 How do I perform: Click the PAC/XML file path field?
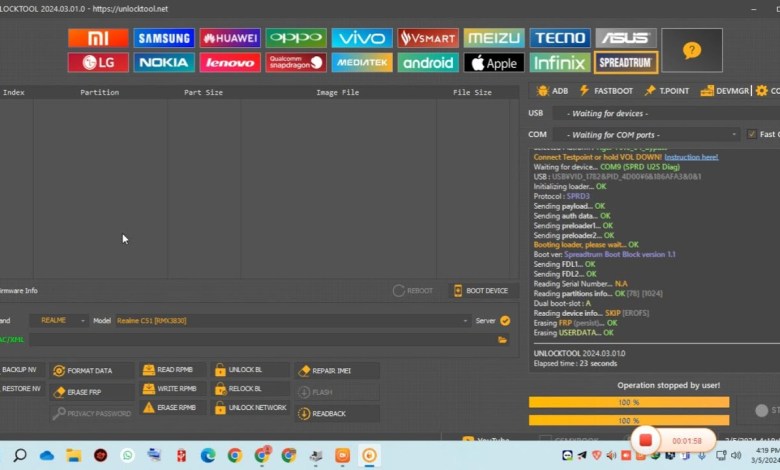pyautogui.click(x=263, y=340)
